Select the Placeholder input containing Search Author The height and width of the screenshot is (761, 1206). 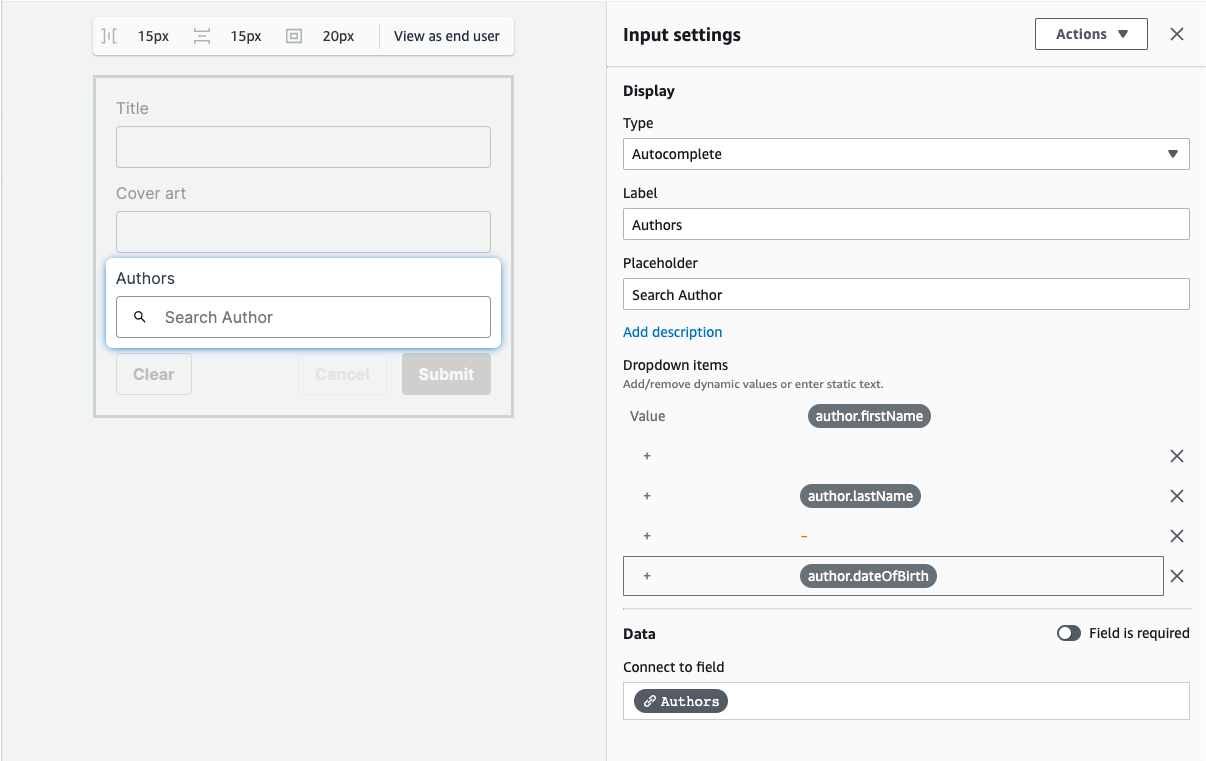(905, 294)
